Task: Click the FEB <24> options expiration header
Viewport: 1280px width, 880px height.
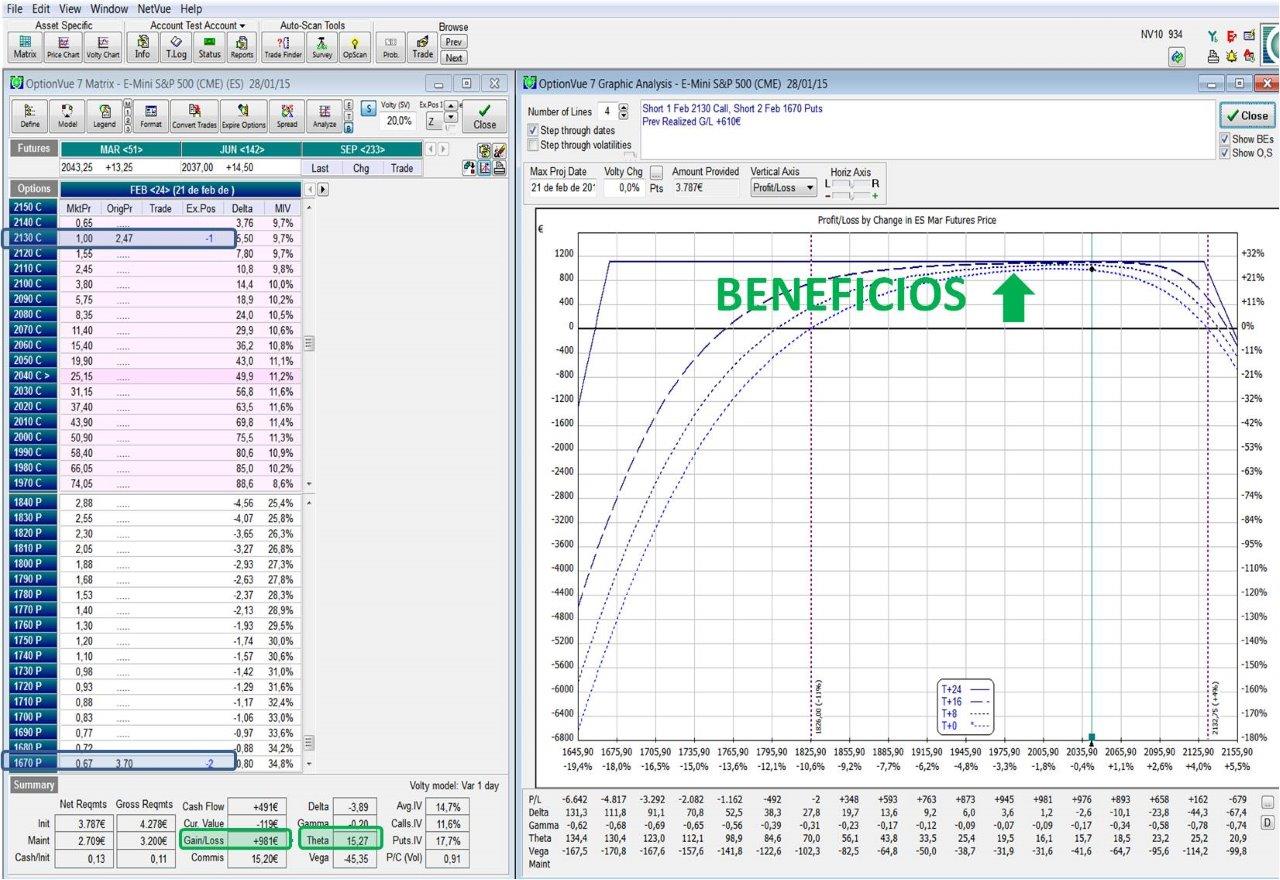Action: 181,189
